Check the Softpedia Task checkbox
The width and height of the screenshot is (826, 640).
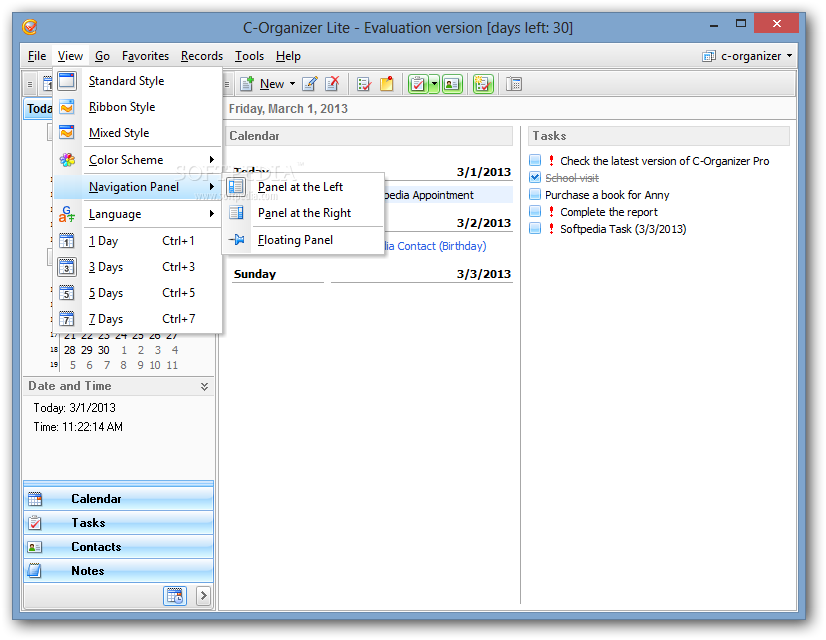[x=535, y=229]
